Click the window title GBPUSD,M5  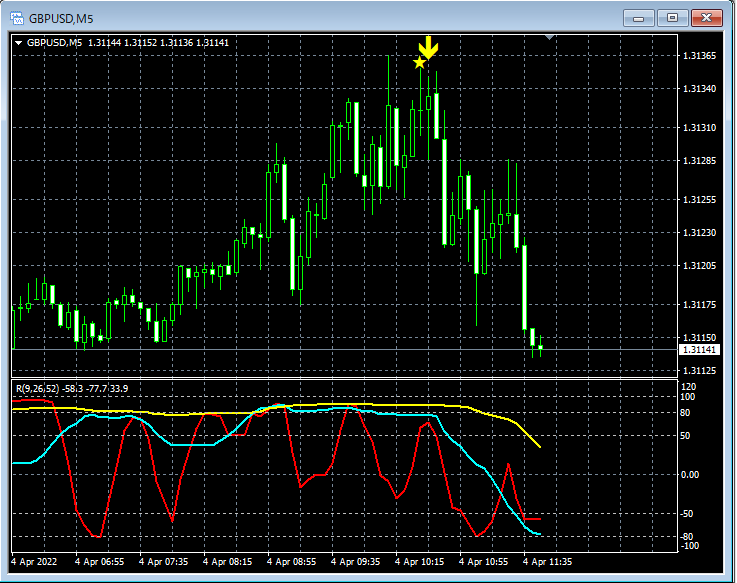coord(61,19)
